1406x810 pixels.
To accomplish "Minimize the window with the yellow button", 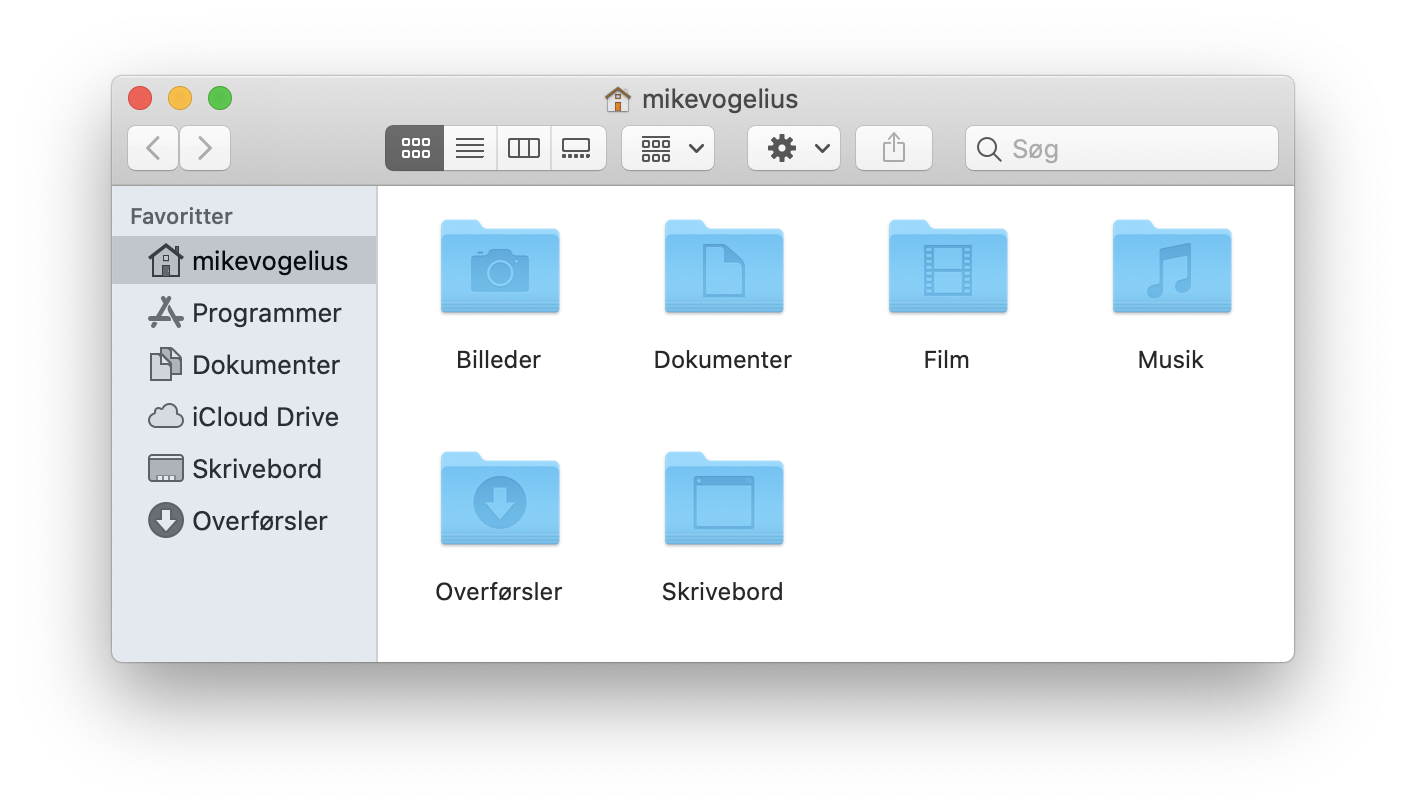I will (180, 98).
